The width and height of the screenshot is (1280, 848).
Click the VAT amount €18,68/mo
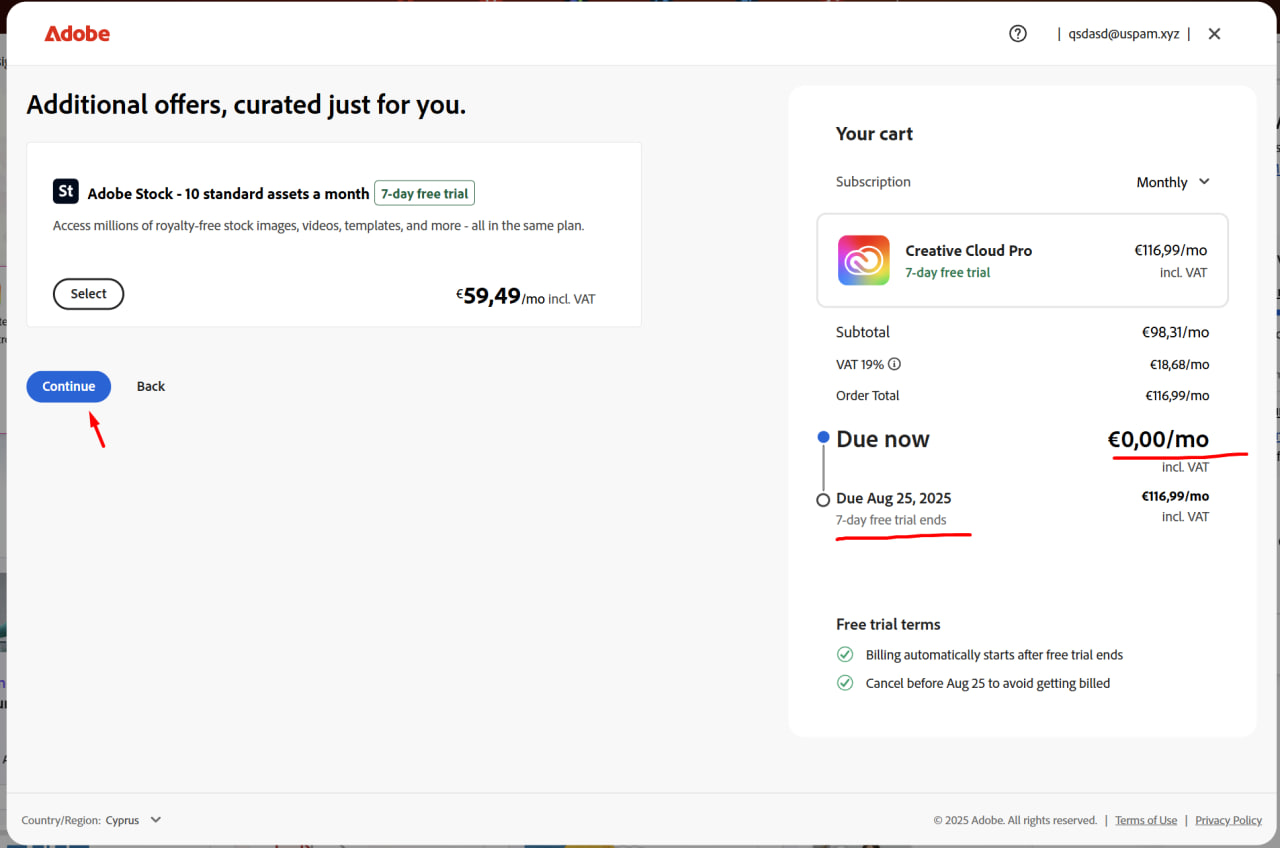tap(1179, 365)
